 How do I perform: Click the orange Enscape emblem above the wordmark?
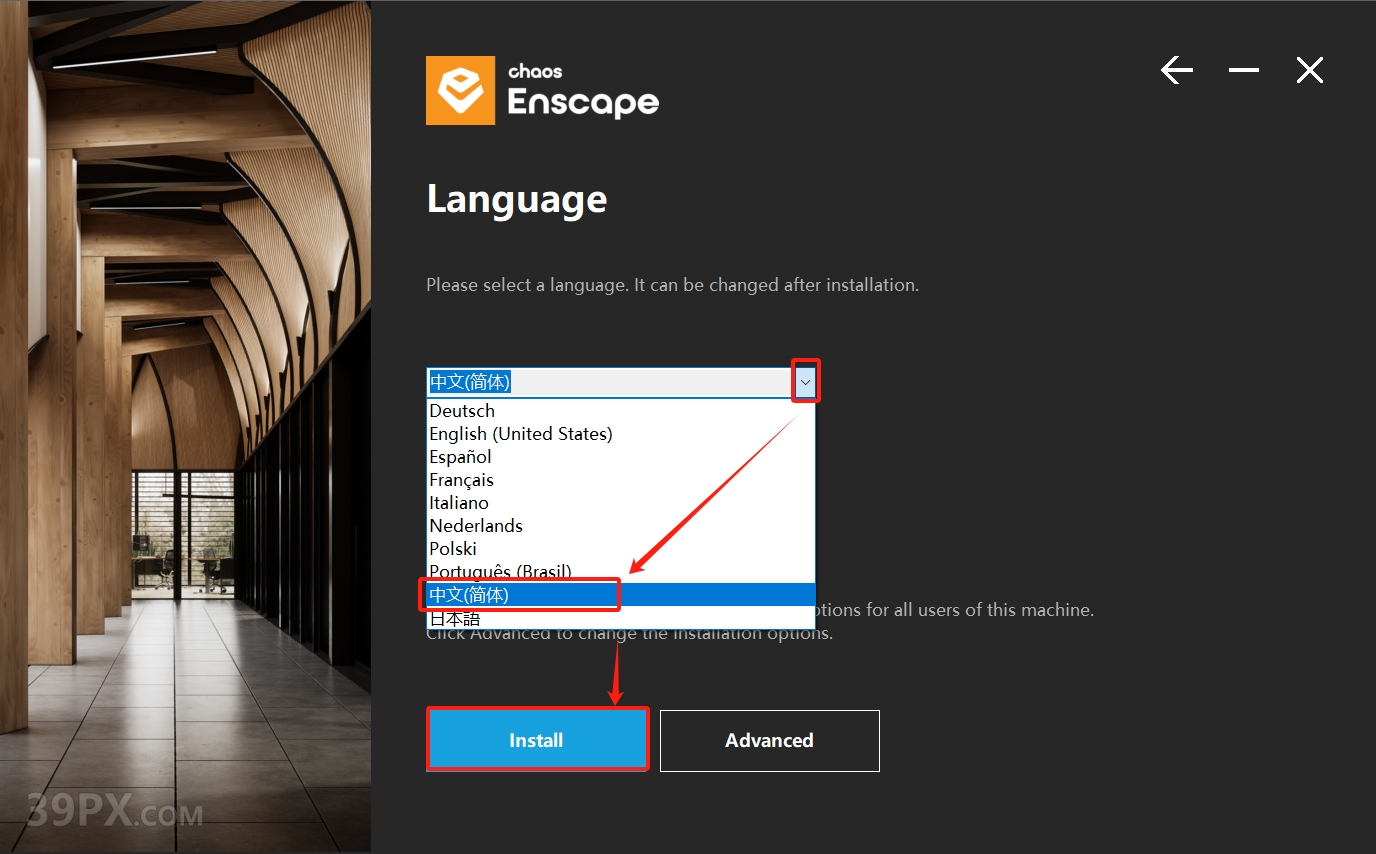460,90
